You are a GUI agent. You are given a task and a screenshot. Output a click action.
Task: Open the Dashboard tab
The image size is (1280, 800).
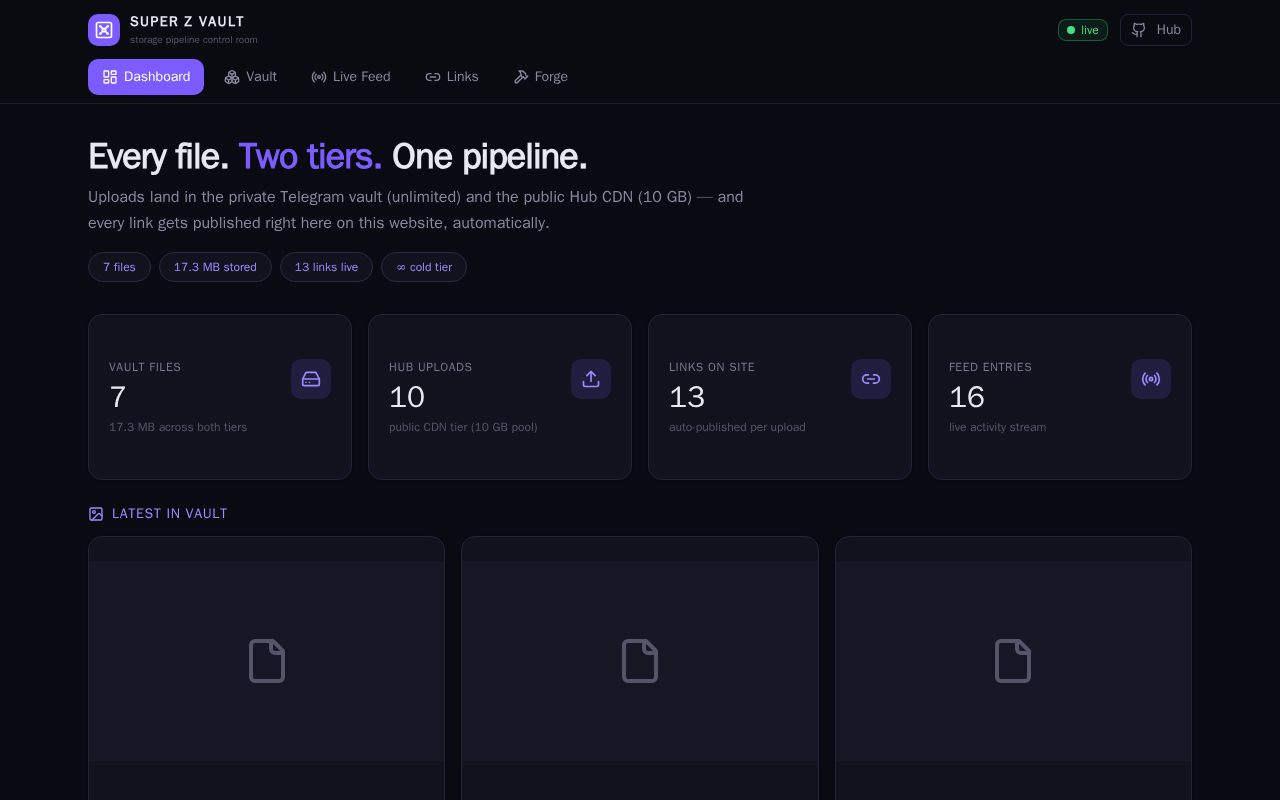click(x=146, y=77)
